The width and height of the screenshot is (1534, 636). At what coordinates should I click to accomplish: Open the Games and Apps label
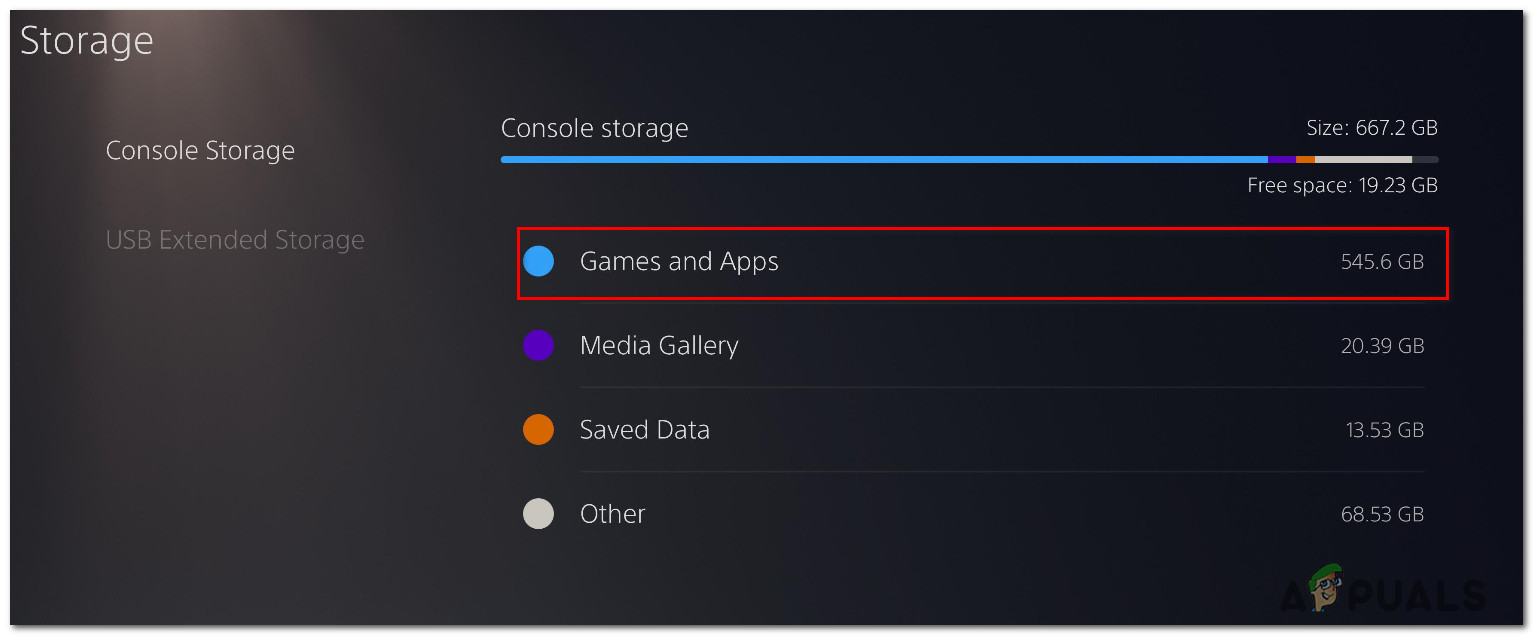679,262
